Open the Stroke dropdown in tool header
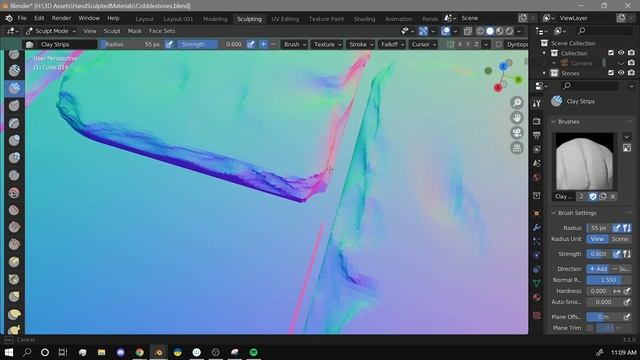The width and height of the screenshot is (640, 360). (x=361, y=44)
